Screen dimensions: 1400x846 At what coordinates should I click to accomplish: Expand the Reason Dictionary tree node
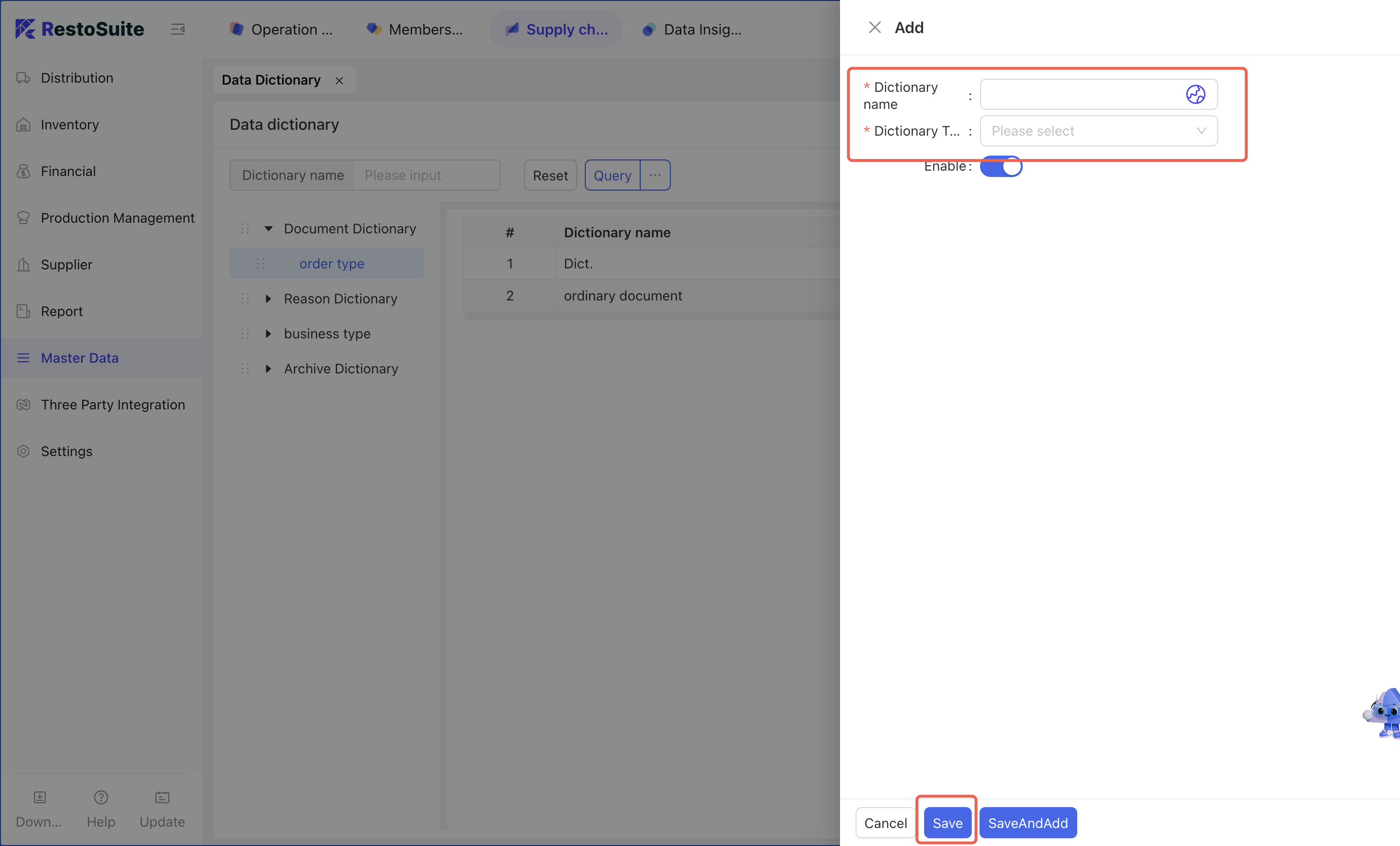(268, 299)
